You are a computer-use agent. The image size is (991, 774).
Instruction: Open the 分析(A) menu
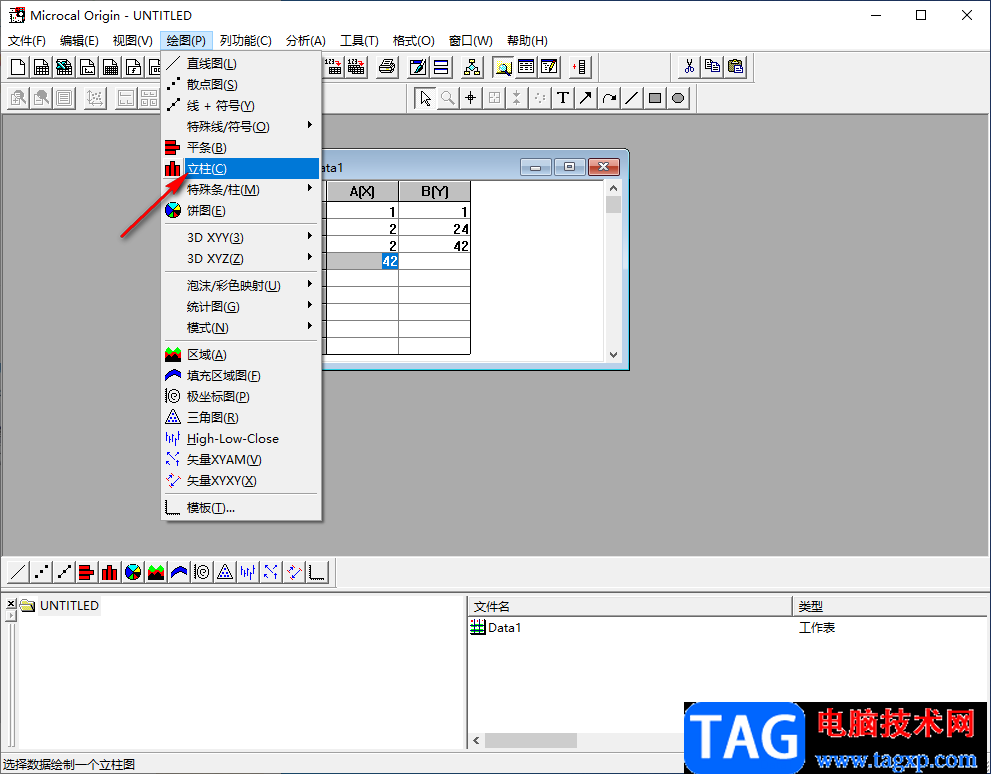click(x=305, y=40)
